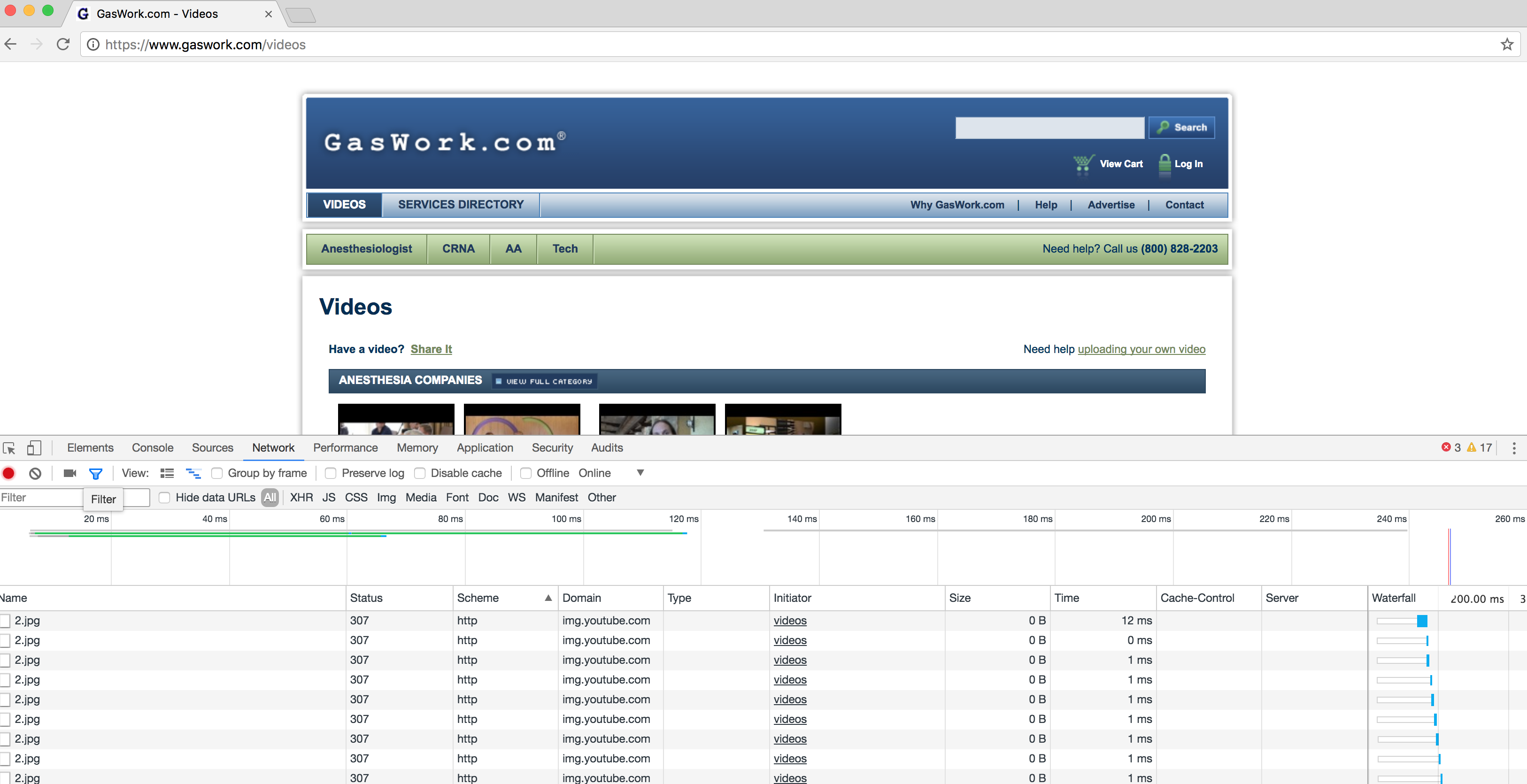Select the All filter type

pyautogui.click(x=270, y=498)
